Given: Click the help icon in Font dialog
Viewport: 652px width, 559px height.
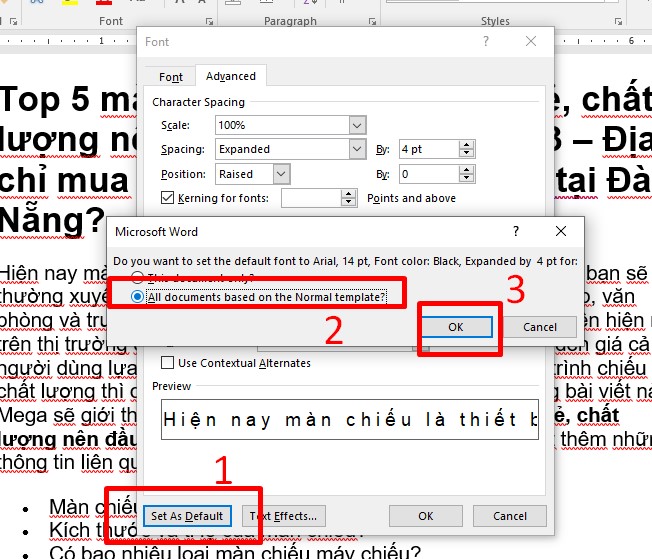Looking at the screenshot, I should [485, 41].
